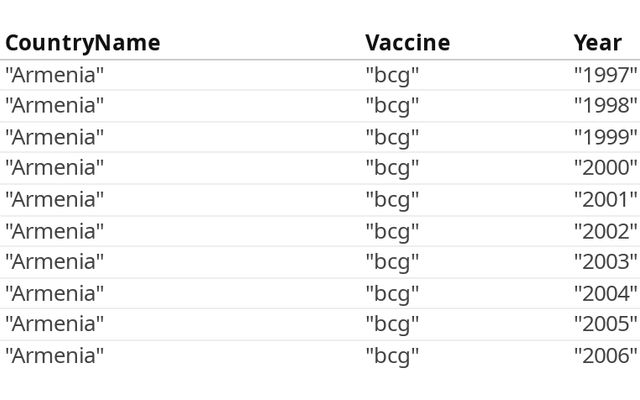This screenshot has width=640, height=400.
Task: Select the "Armenia" cell in 2001 row
Action: pos(54,199)
